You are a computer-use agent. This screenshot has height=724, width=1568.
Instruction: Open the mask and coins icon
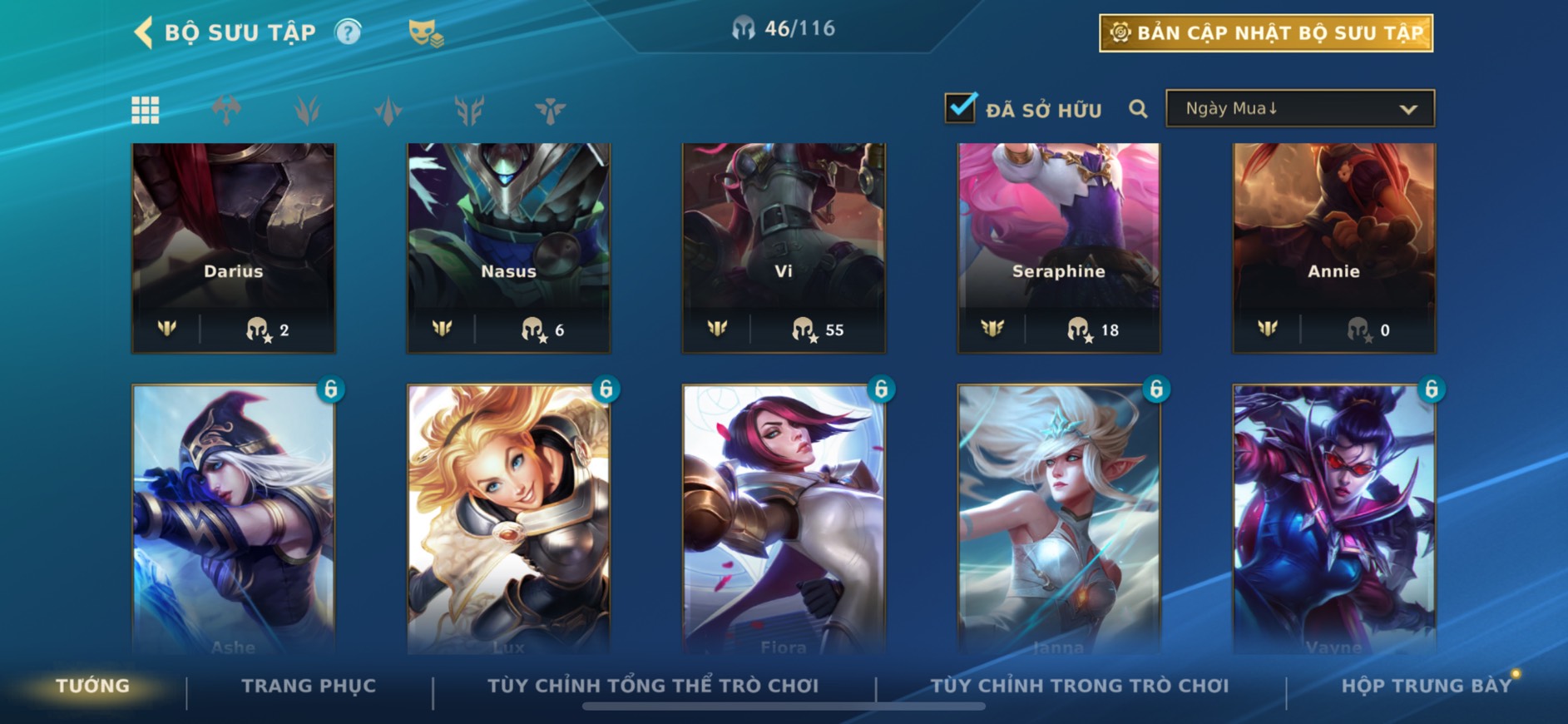point(426,33)
